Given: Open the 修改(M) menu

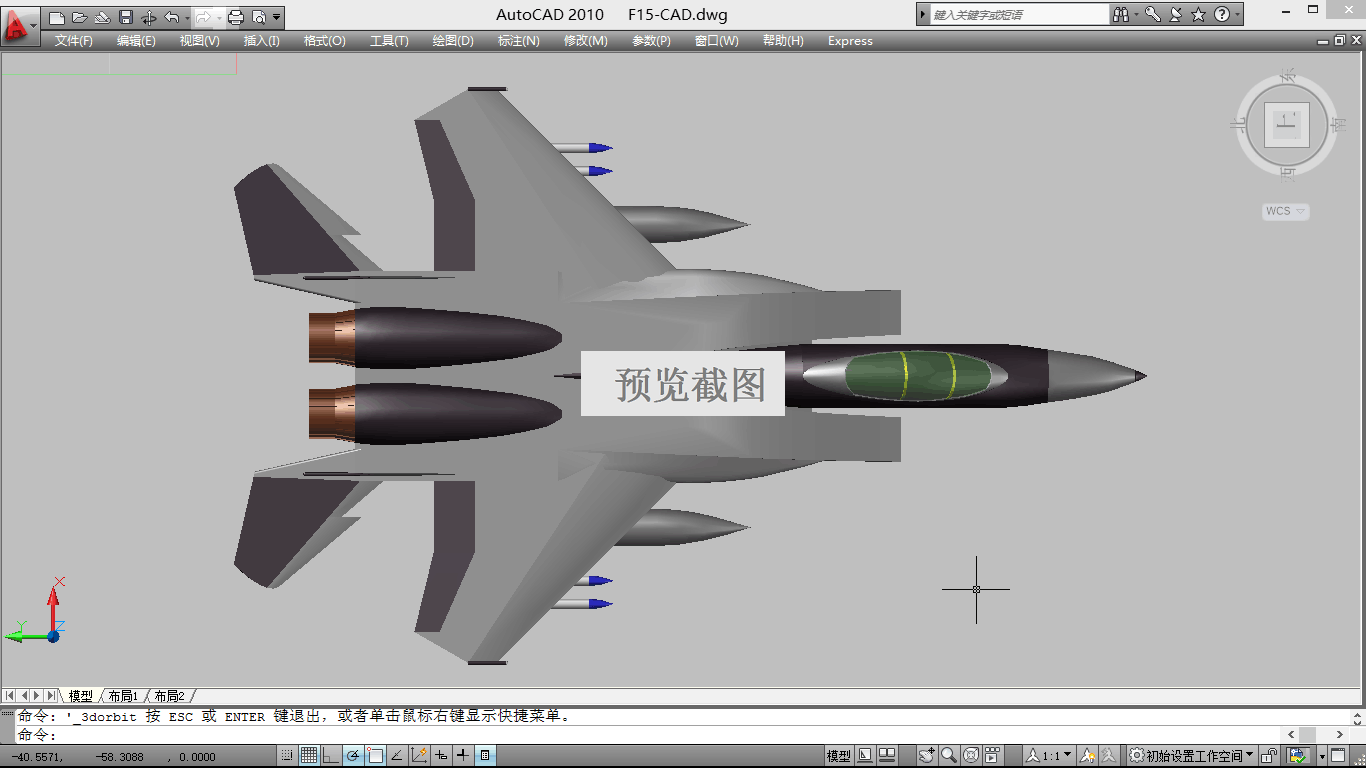Looking at the screenshot, I should pos(585,41).
